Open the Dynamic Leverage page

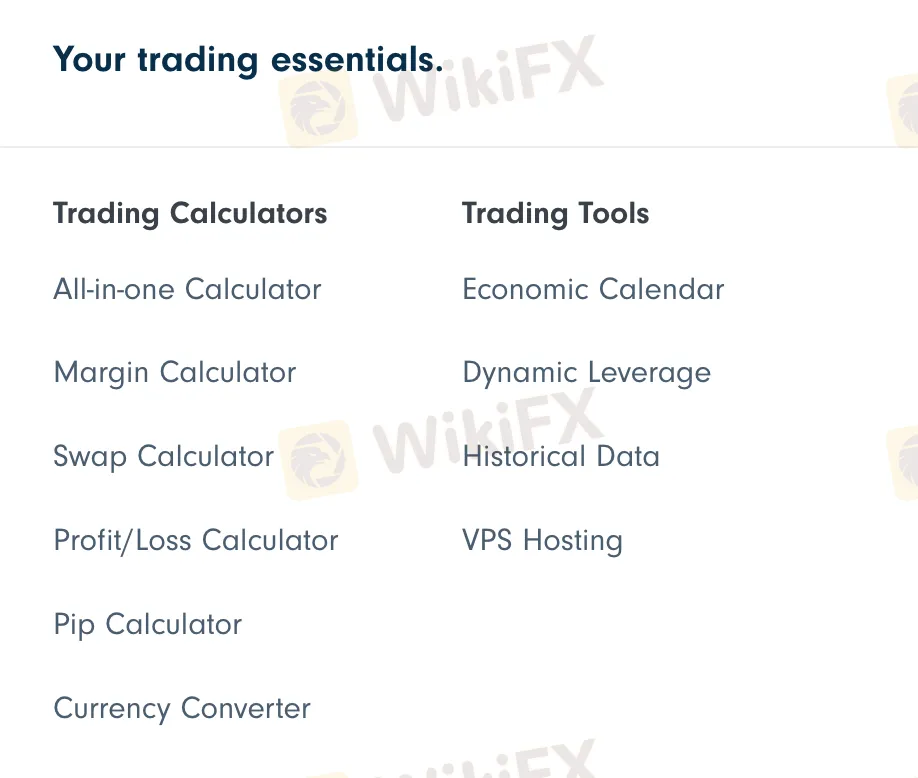(587, 373)
